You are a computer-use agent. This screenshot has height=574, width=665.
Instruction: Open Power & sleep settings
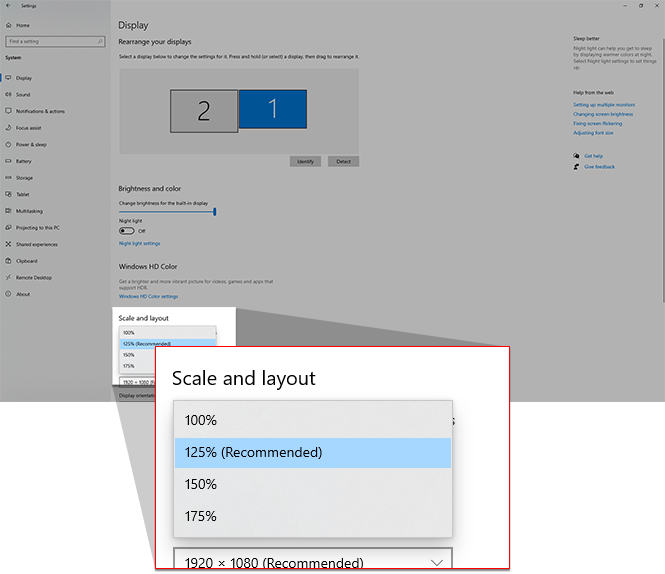pyautogui.click(x=55, y=144)
